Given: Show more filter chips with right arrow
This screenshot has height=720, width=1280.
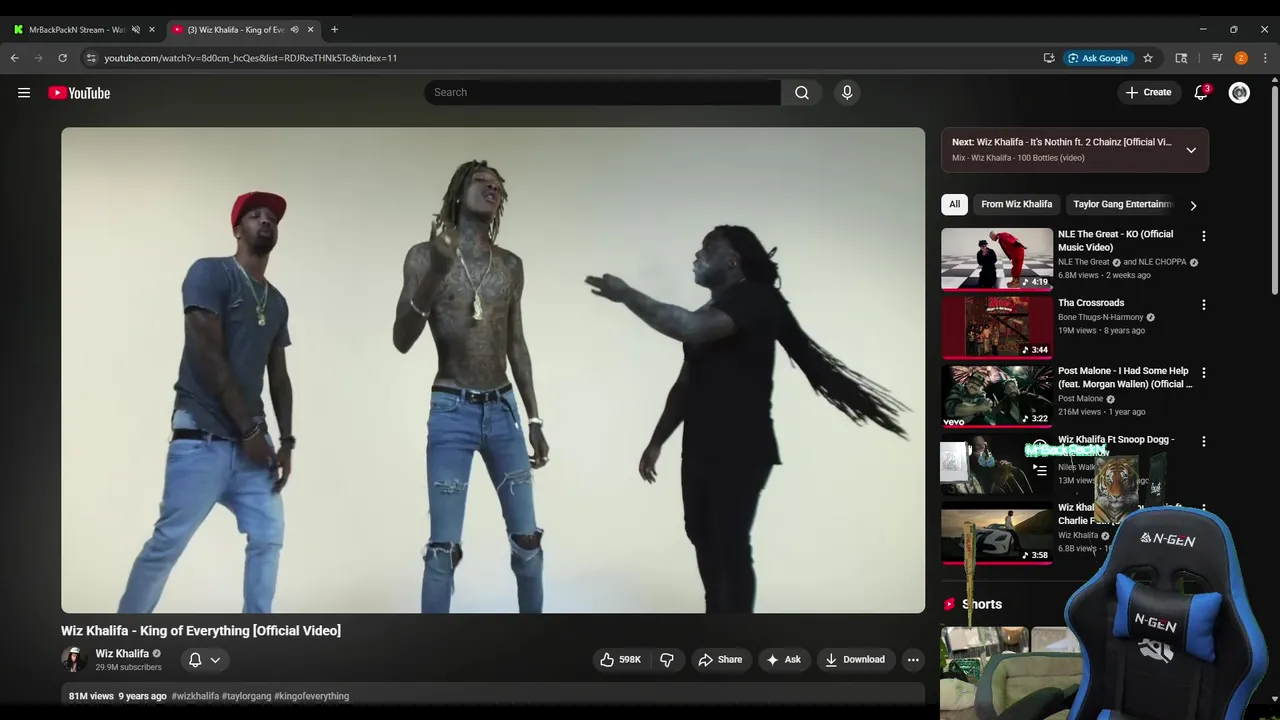Looking at the screenshot, I should point(1193,205).
